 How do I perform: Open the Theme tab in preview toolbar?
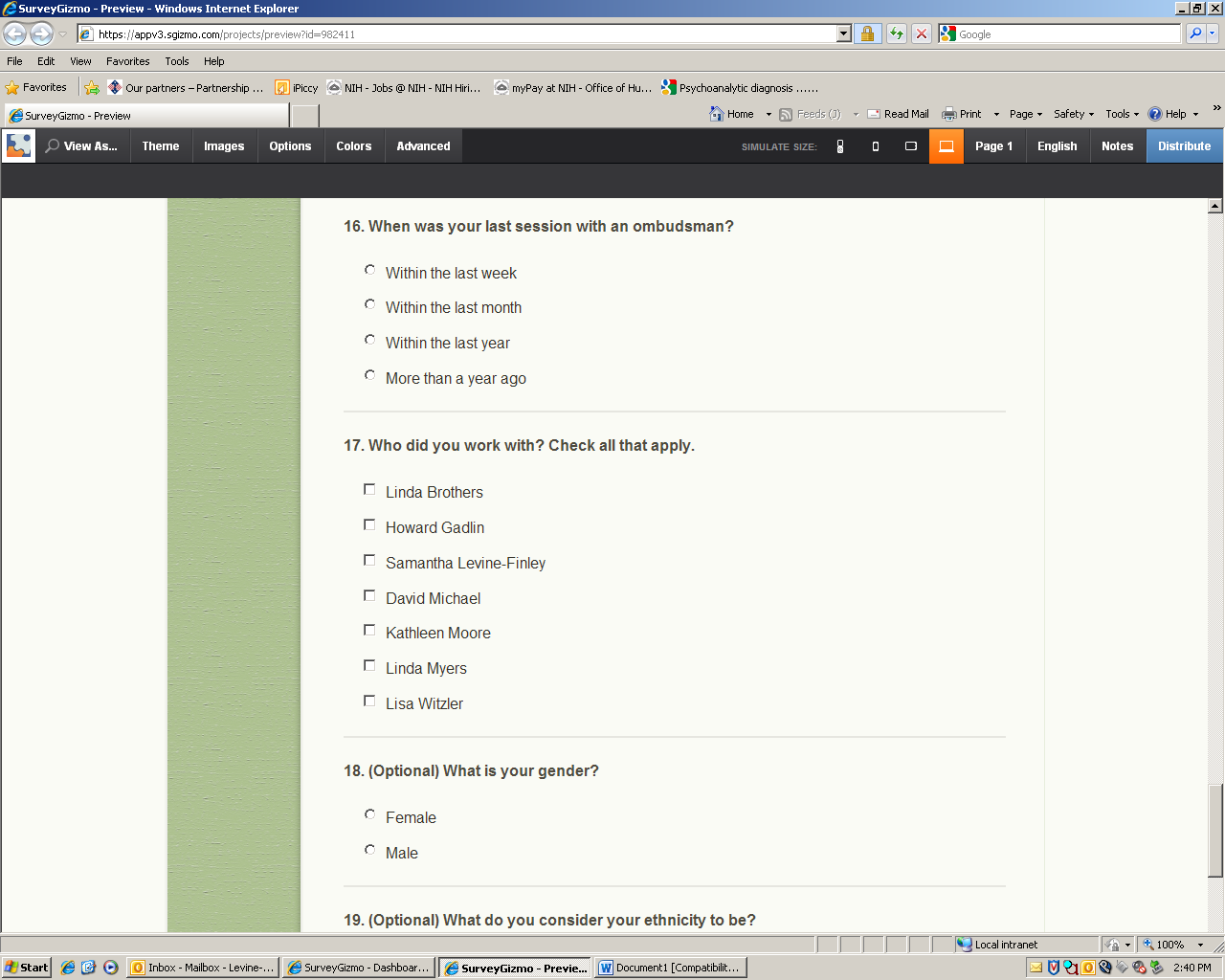click(161, 146)
